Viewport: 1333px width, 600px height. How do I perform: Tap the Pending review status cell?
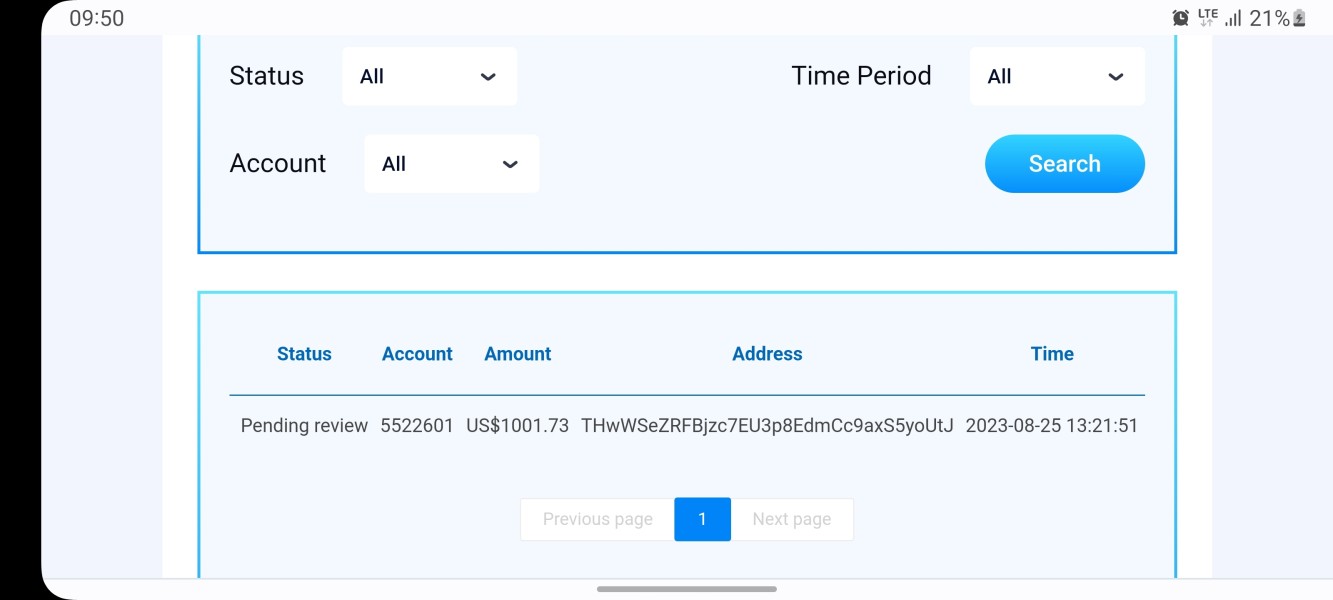click(x=304, y=426)
